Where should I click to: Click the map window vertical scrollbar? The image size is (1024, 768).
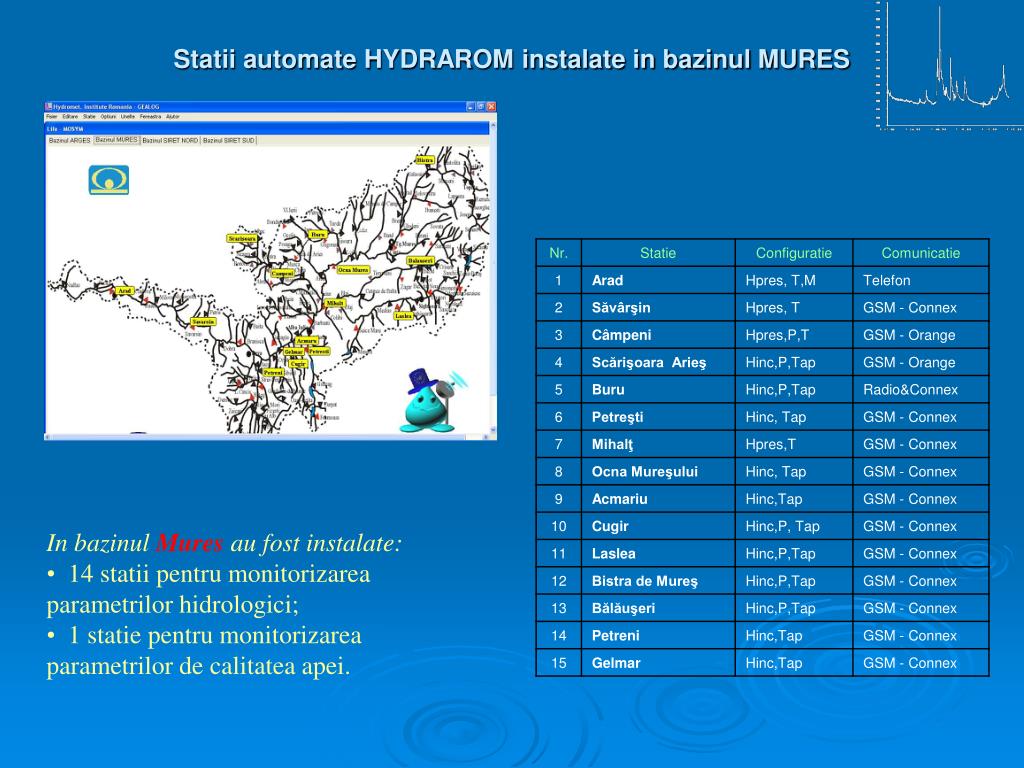tap(493, 278)
